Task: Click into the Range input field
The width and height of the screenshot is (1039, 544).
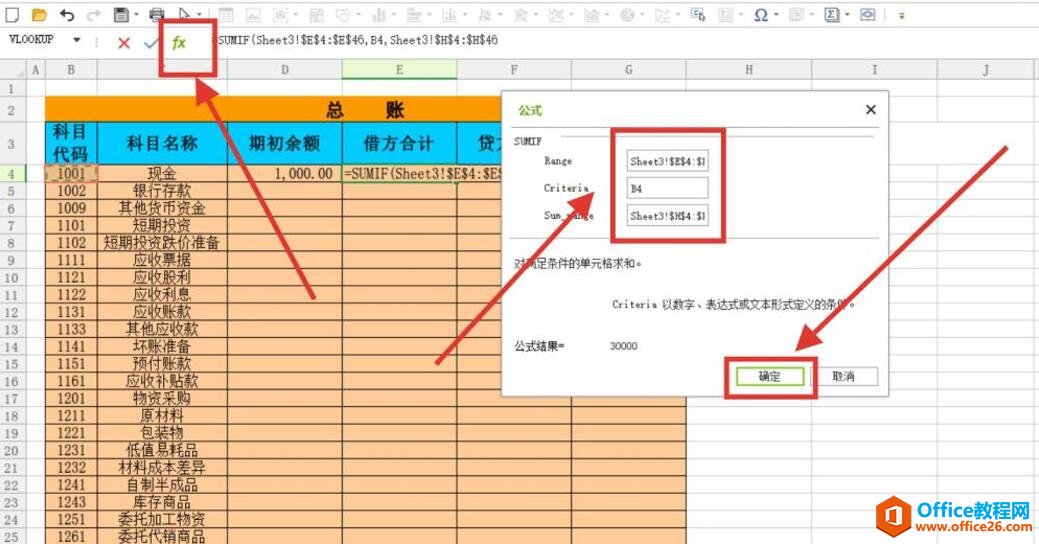Action: (667, 161)
